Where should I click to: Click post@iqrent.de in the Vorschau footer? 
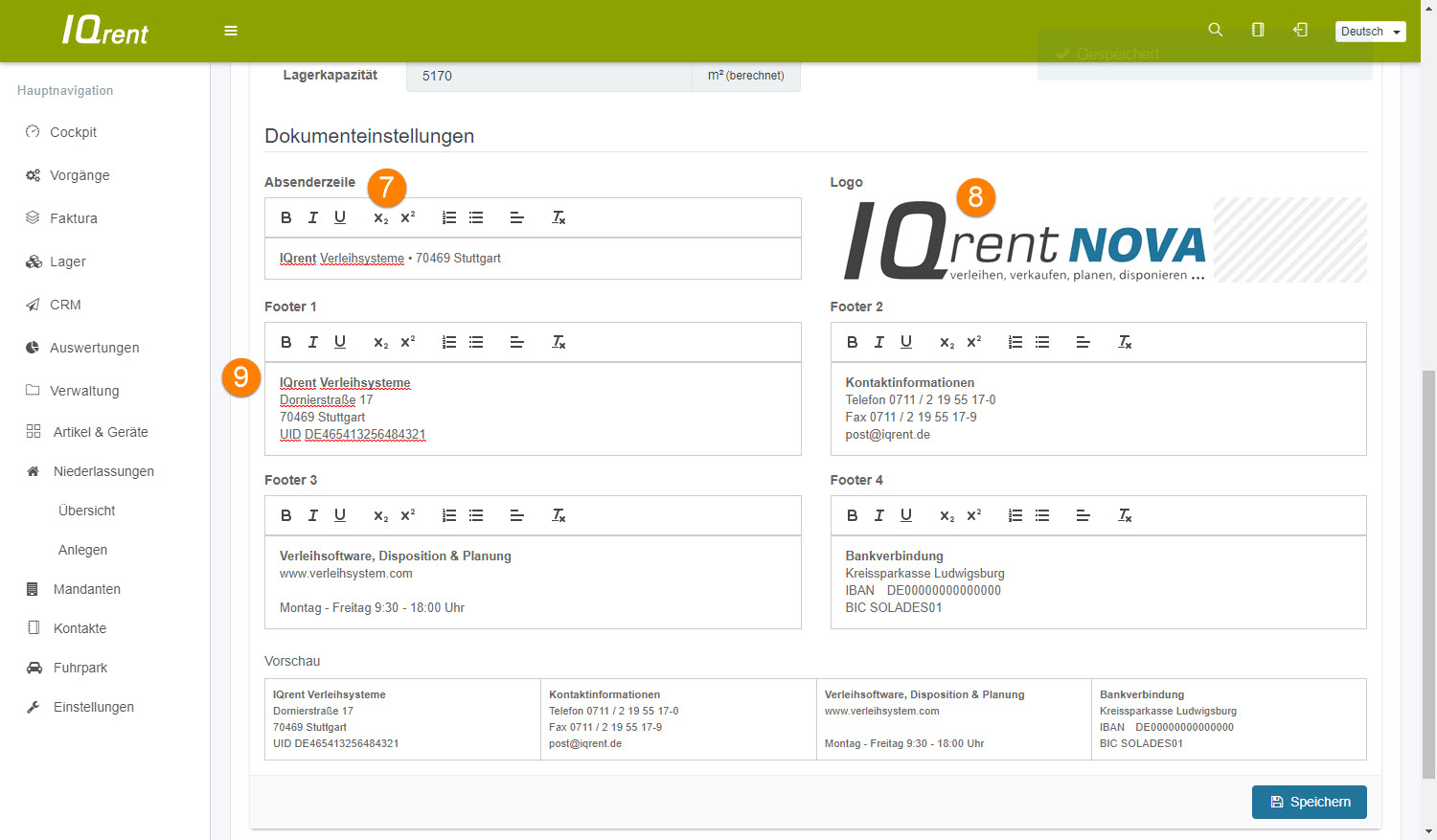point(585,743)
